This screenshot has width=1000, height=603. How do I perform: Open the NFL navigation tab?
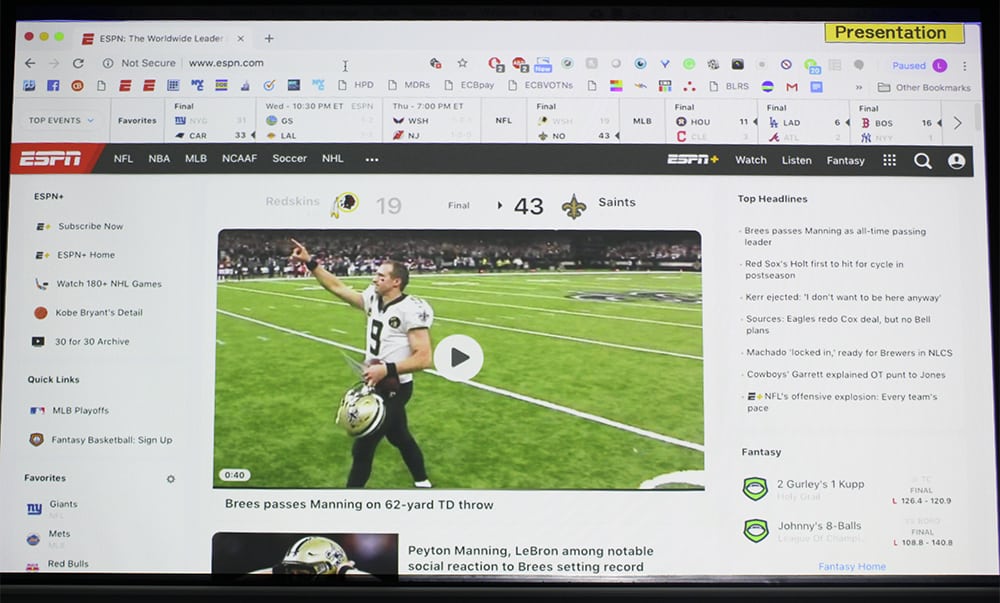pos(123,159)
